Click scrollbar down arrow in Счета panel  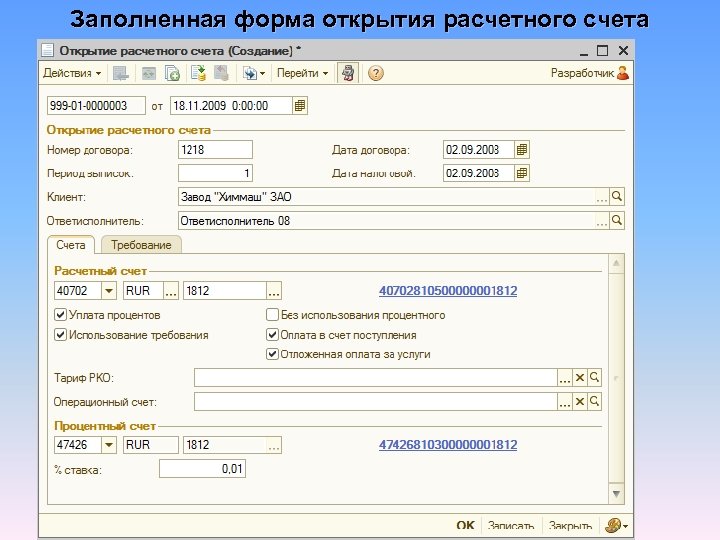(616, 494)
